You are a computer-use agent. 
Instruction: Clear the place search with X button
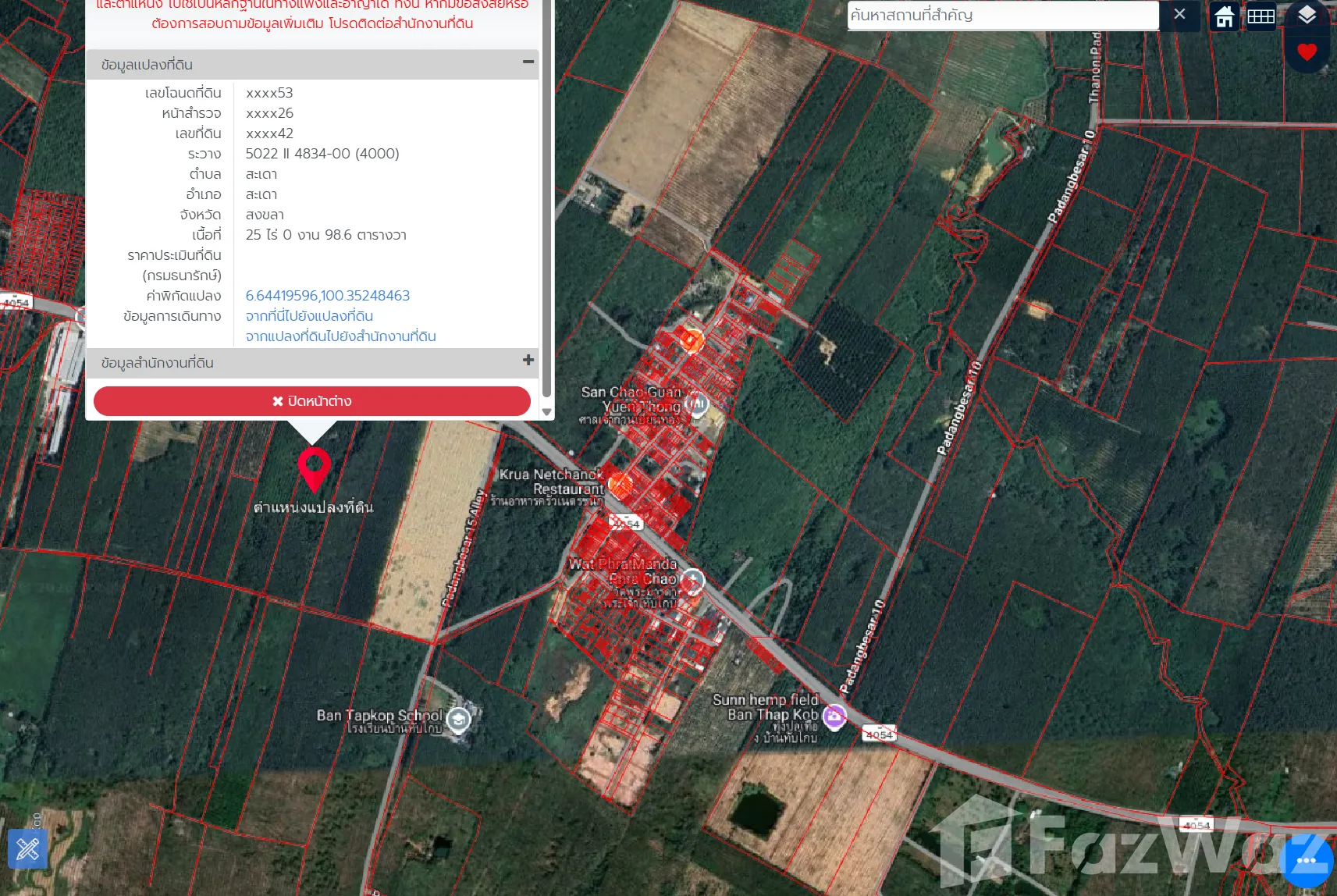(x=1179, y=15)
